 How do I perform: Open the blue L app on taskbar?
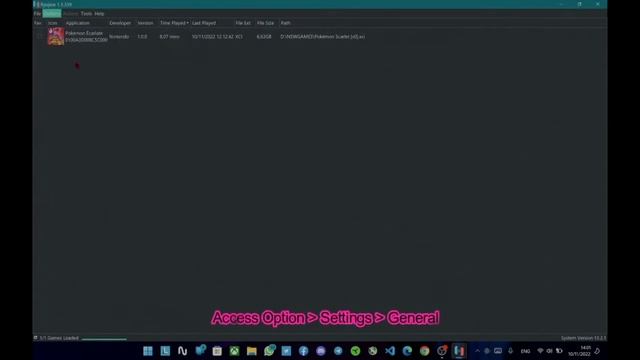click(x=165, y=351)
